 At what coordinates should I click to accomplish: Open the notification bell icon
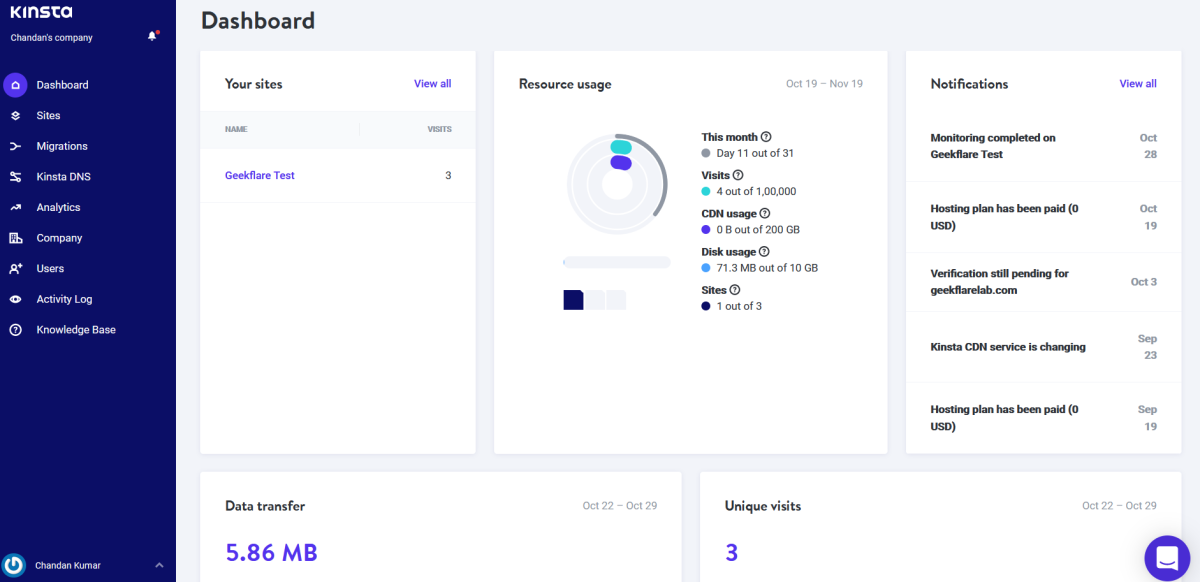click(152, 35)
